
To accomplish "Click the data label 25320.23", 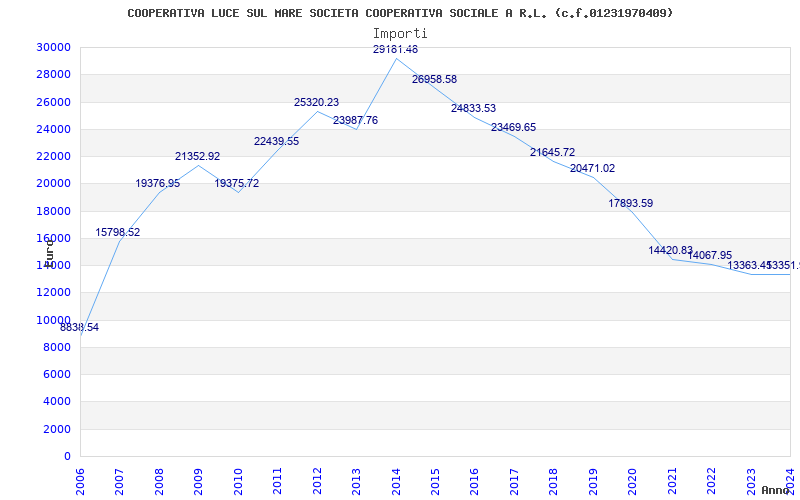I will [x=316, y=102].
